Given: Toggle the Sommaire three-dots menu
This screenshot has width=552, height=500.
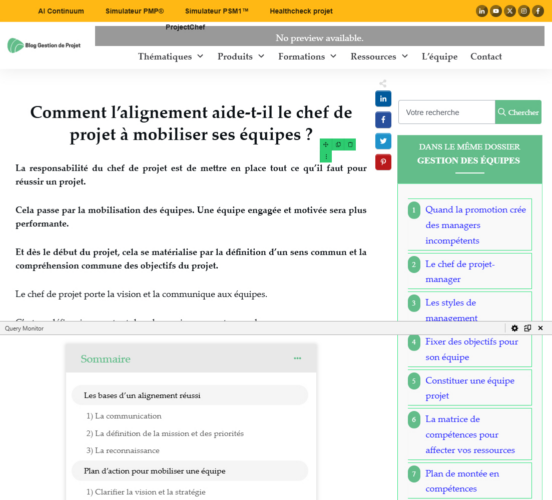Looking at the screenshot, I should [297, 358].
